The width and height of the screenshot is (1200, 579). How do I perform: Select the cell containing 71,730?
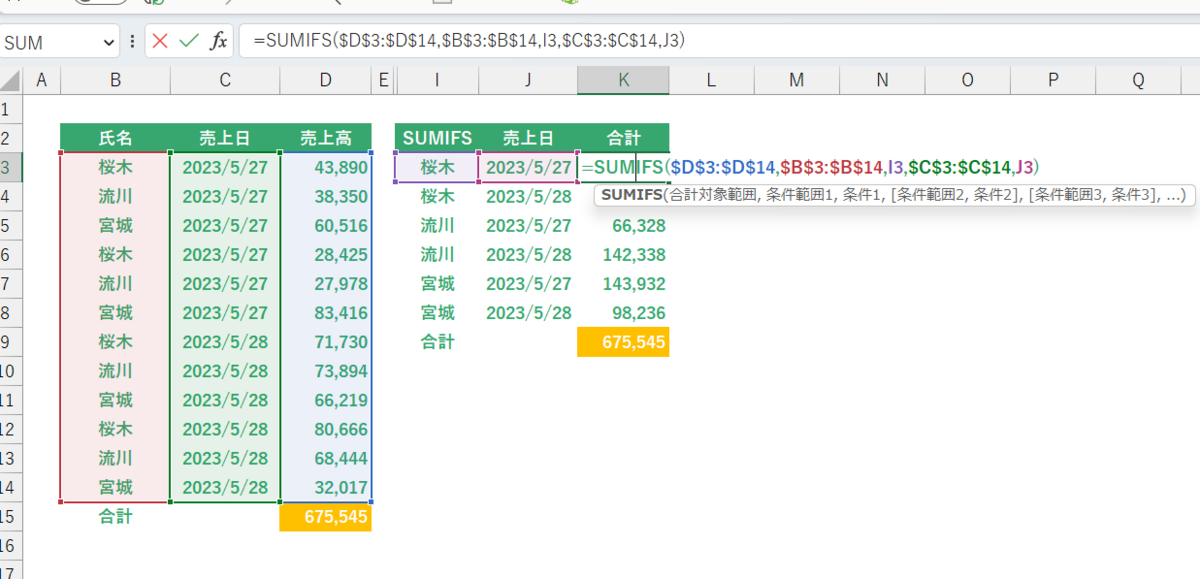coord(325,342)
